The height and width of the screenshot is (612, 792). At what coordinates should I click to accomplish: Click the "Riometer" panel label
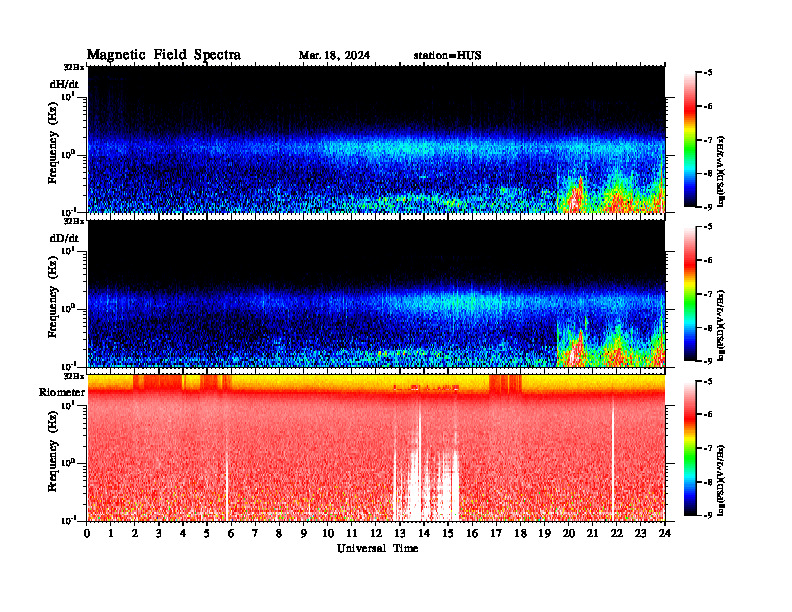click(x=62, y=392)
